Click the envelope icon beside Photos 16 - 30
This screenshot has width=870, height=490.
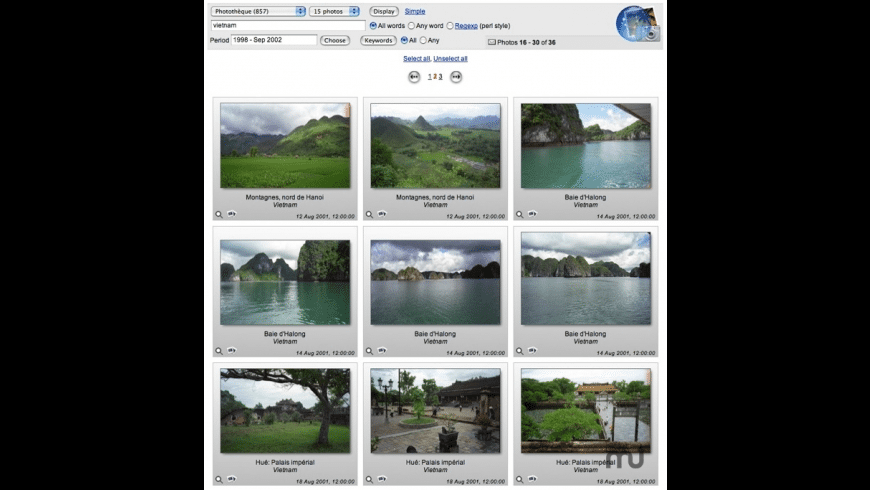click(x=492, y=42)
